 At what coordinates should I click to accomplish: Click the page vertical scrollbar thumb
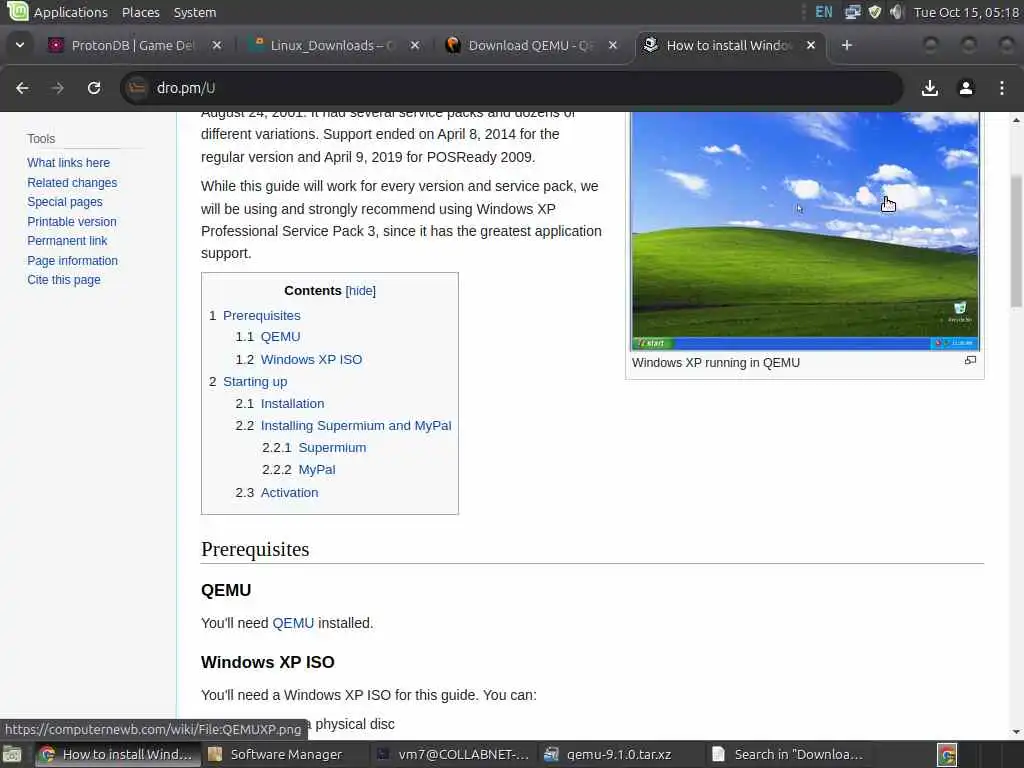point(1016,240)
